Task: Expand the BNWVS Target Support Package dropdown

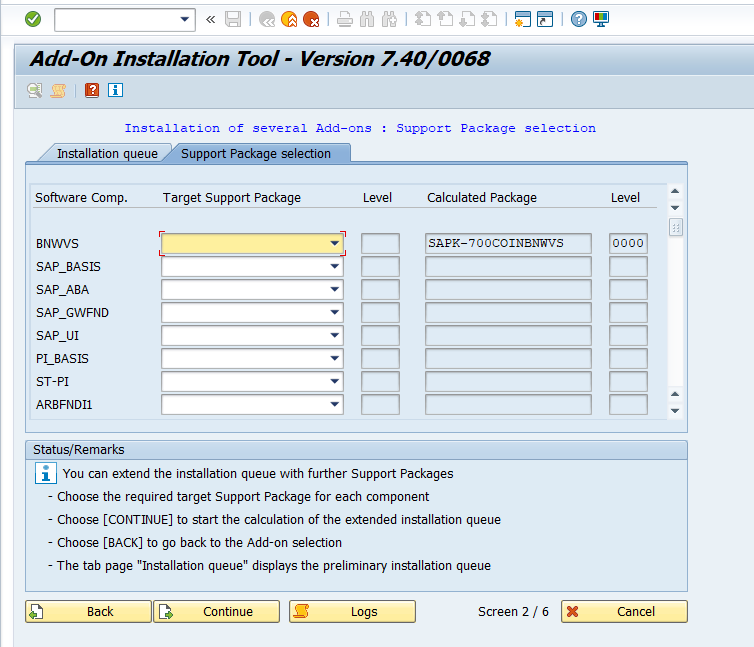Action: point(334,243)
